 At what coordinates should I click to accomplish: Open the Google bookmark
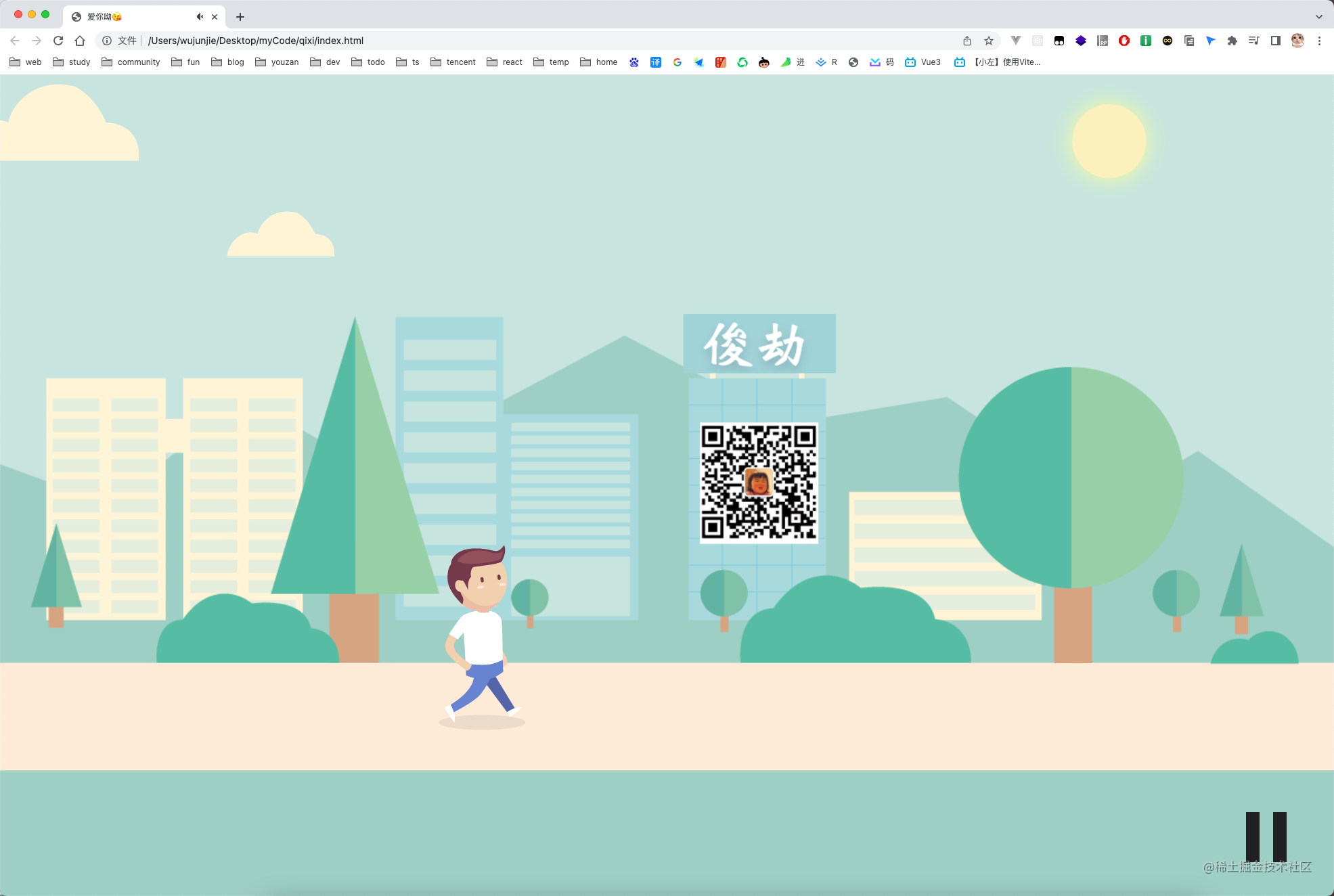[x=677, y=62]
